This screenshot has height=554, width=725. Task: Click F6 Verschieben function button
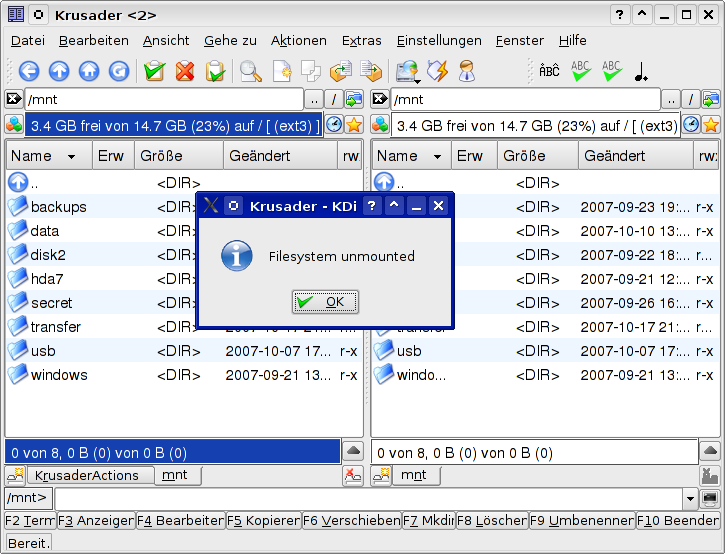coord(351,521)
